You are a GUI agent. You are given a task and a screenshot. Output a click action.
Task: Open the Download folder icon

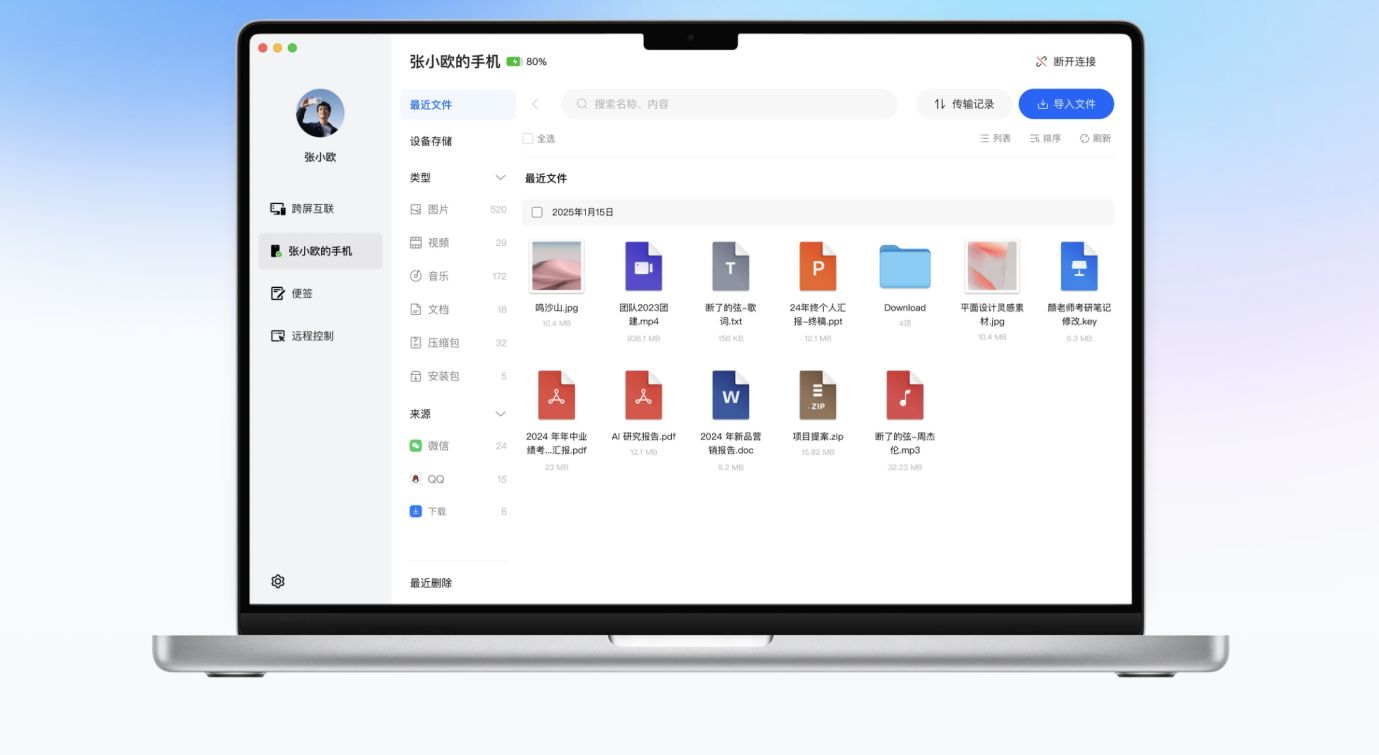click(905, 267)
